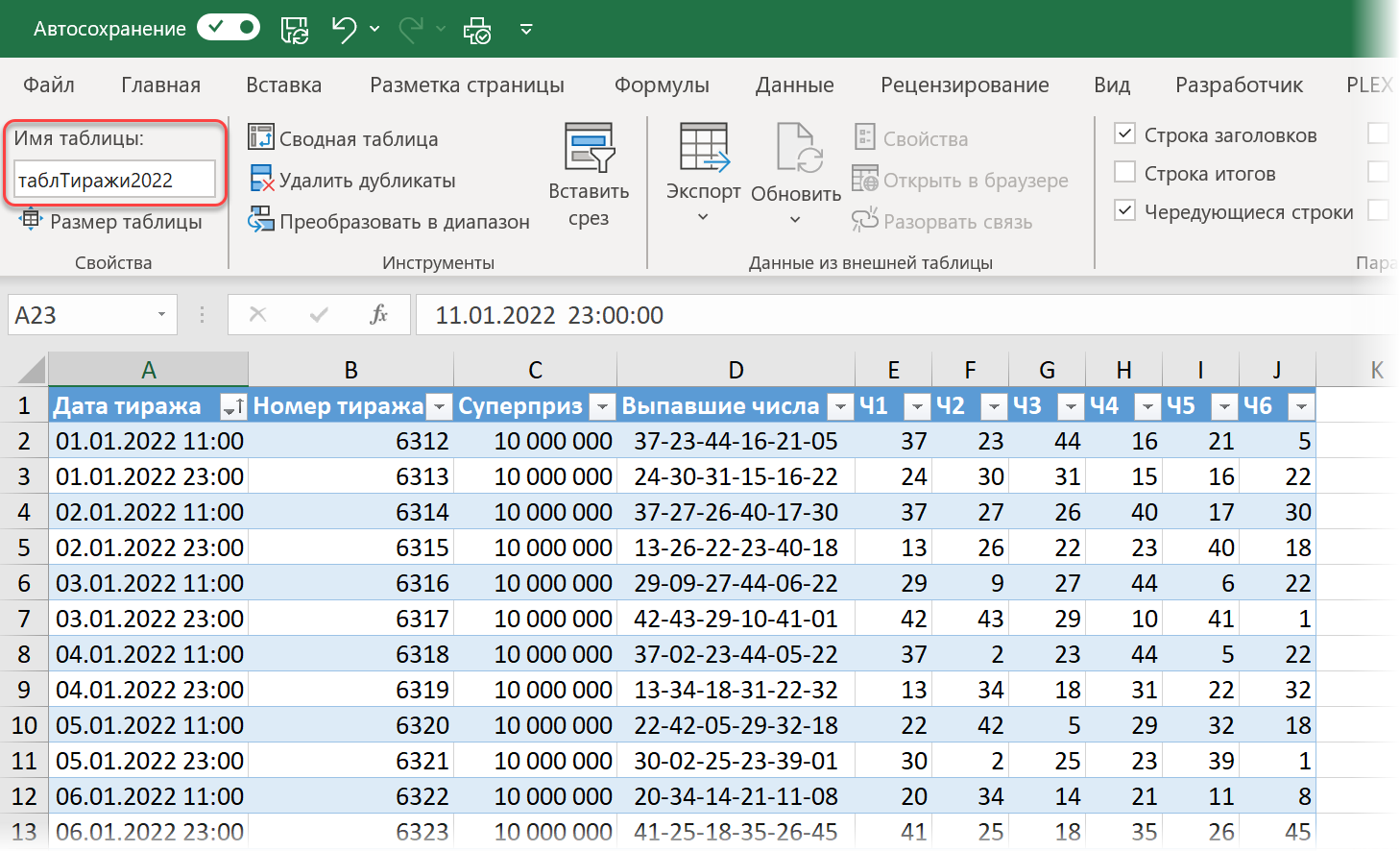Select cell 02.01.2022 23:00

coord(149,548)
